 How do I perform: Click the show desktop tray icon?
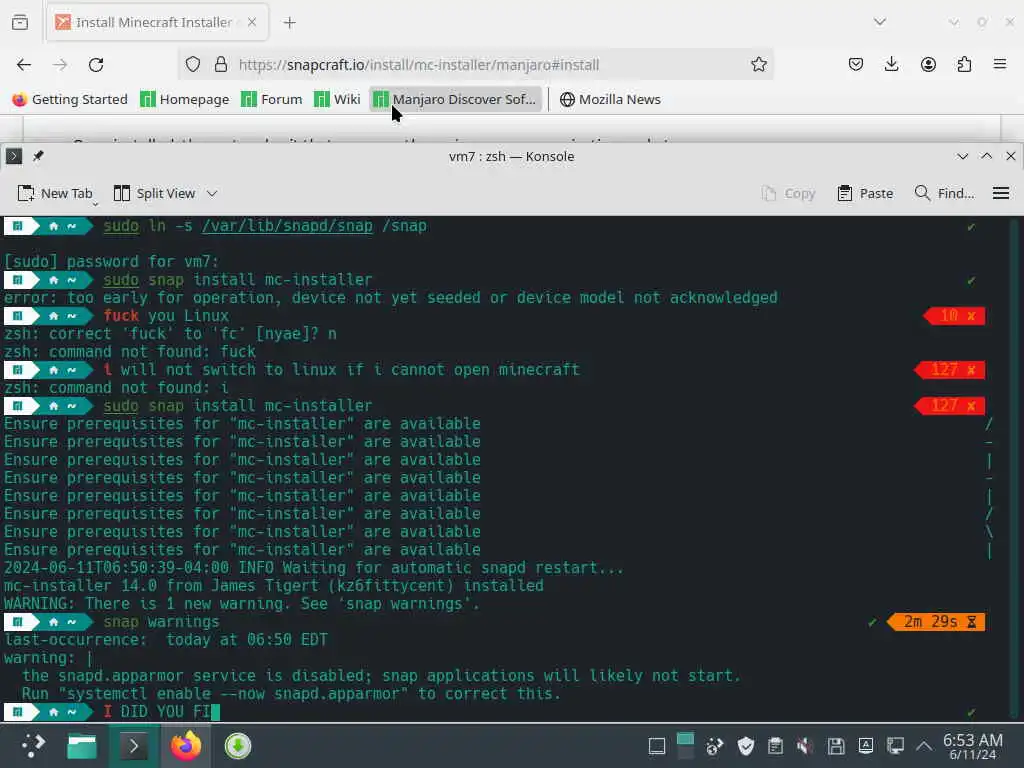click(x=656, y=746)
